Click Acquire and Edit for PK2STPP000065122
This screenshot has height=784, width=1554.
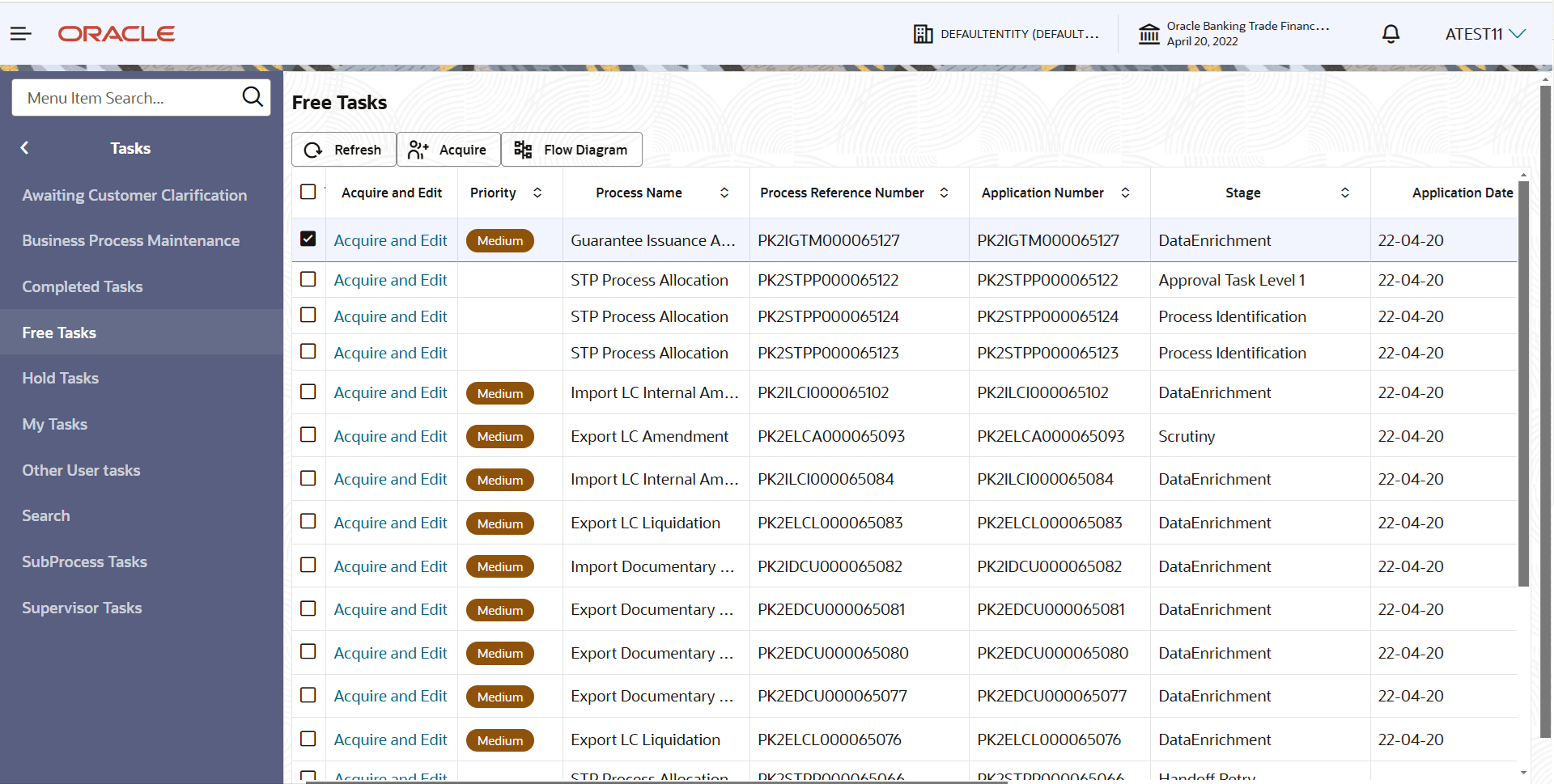(x=390, y=280)
